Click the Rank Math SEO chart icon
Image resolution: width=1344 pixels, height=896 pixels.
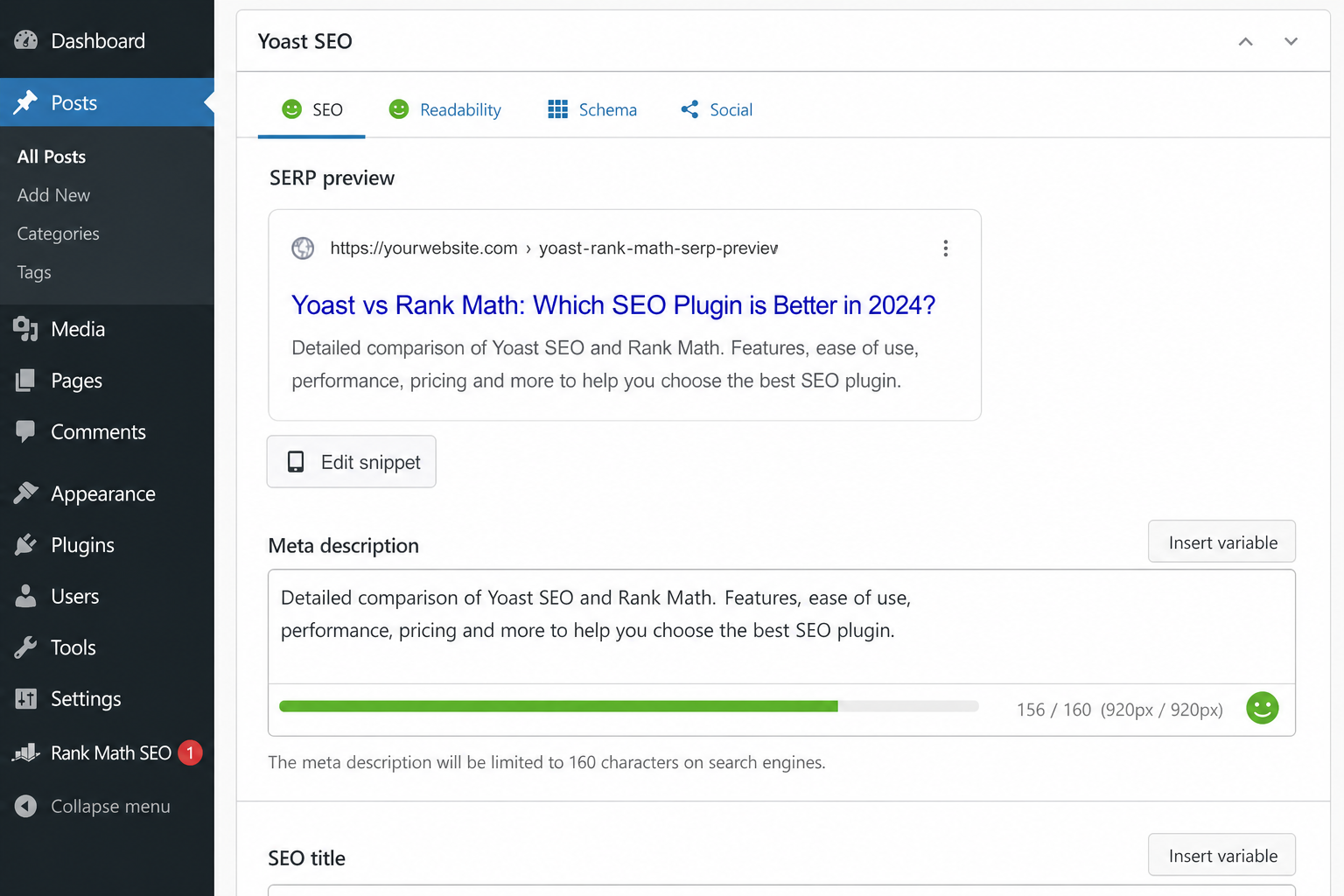point(26,752)
